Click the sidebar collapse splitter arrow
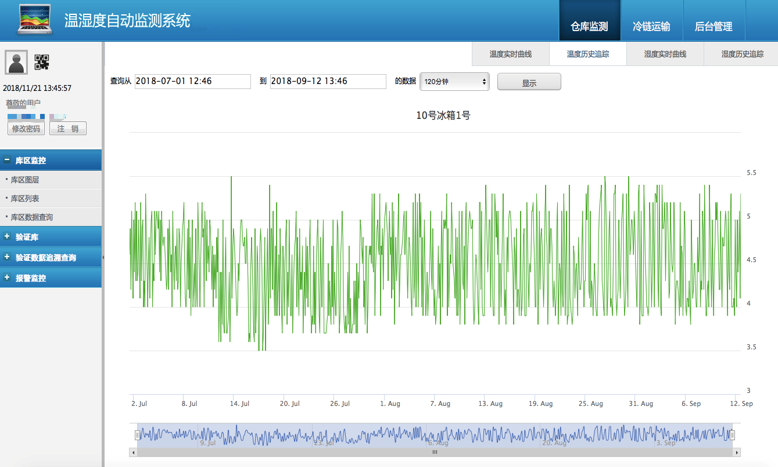Image resolution: width=778 pixels, height=467 pixels. point(103,257)
